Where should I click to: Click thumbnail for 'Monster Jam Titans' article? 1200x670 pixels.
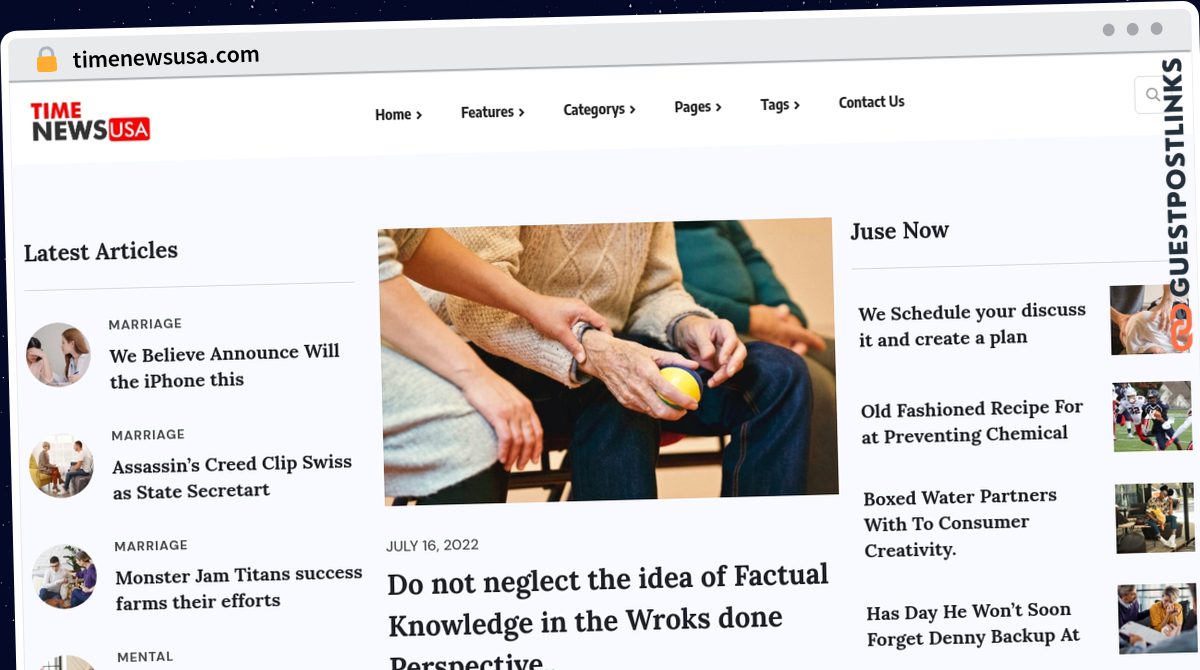[64, 577]
